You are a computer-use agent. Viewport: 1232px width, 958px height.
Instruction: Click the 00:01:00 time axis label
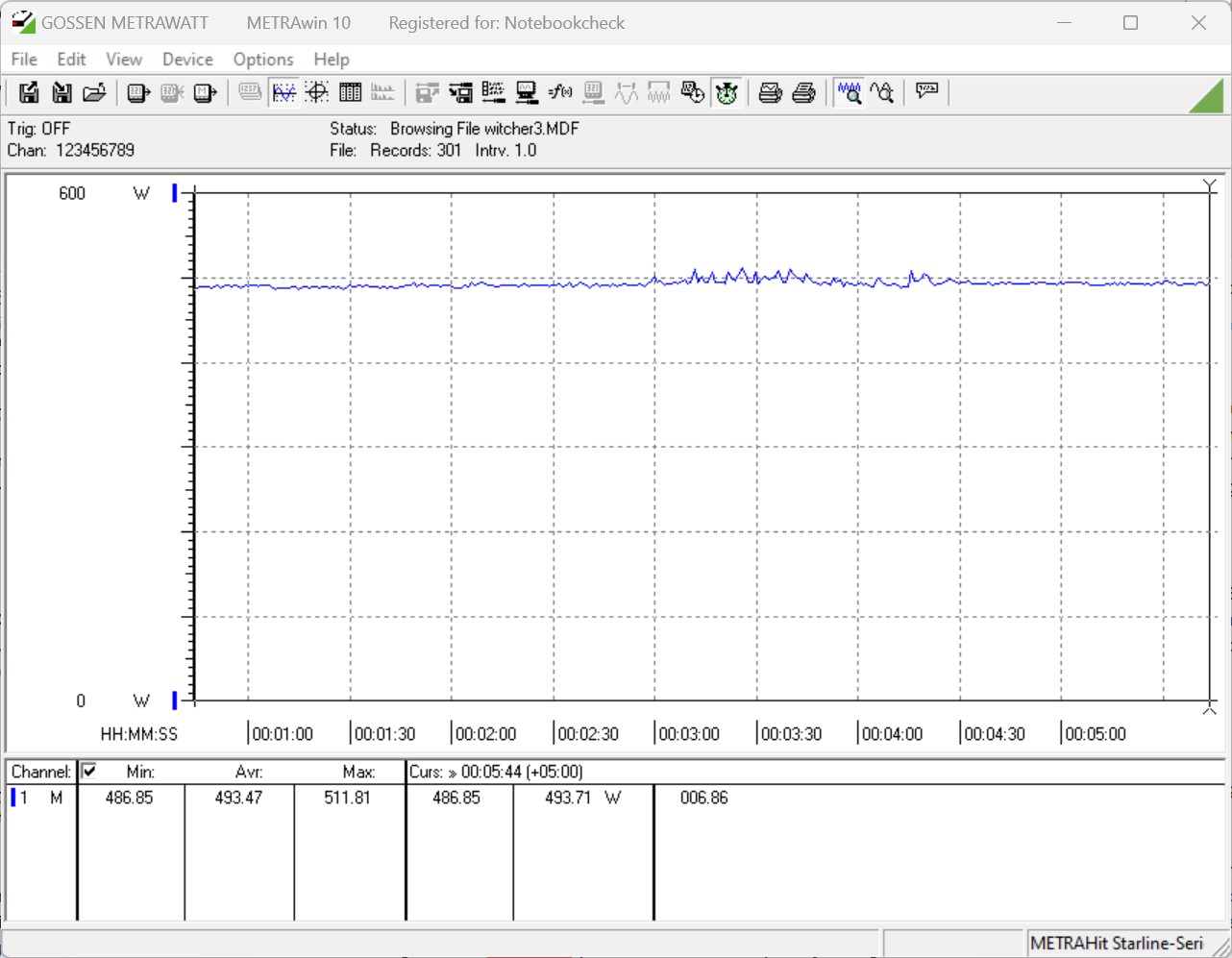coord(283,734)
